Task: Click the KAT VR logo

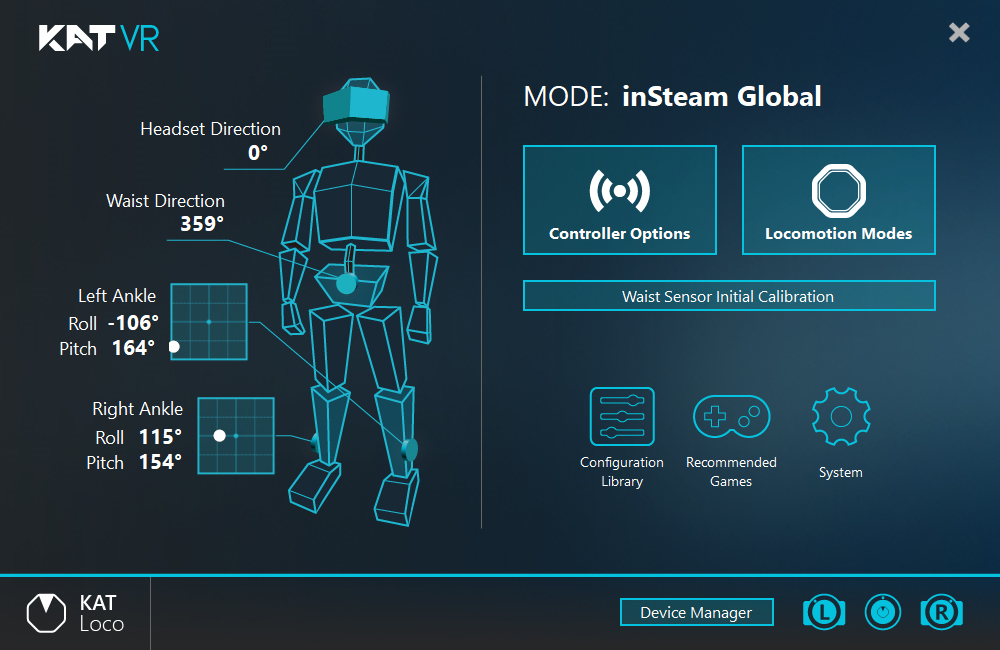Action: (x=99, y=38)
